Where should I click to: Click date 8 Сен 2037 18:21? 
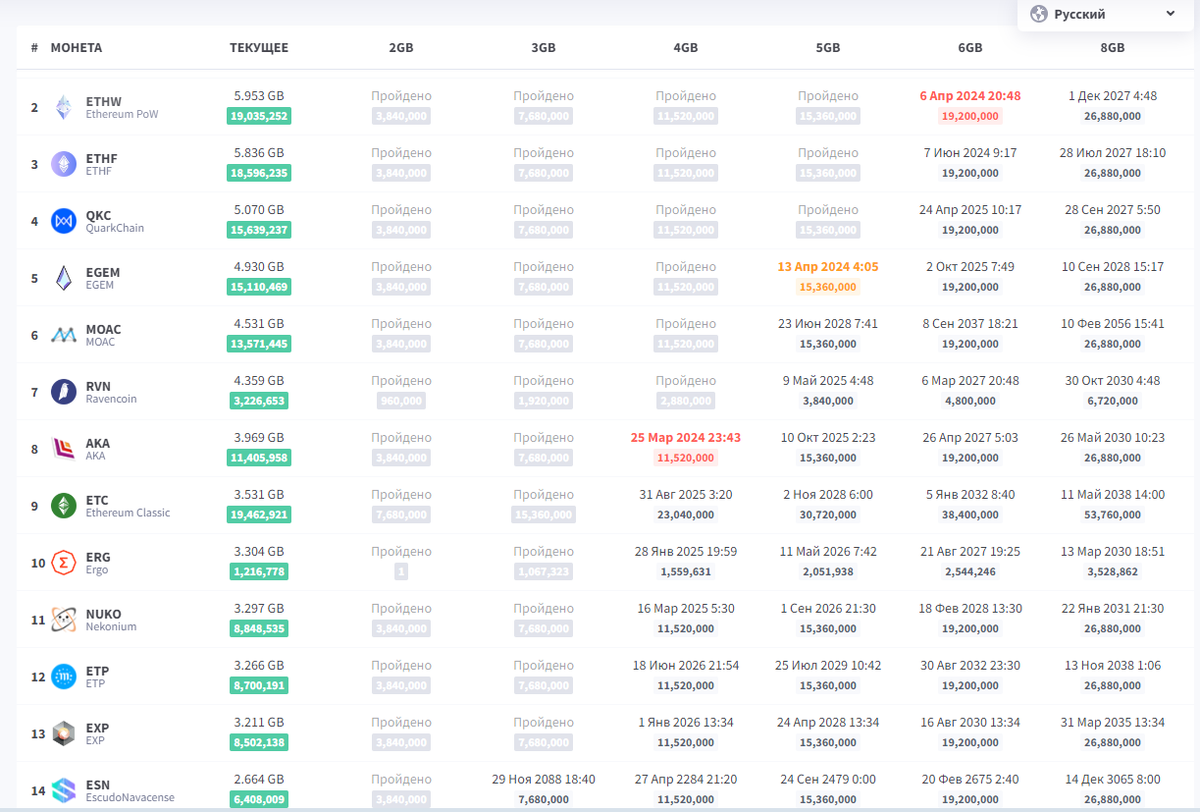(970, 324)
